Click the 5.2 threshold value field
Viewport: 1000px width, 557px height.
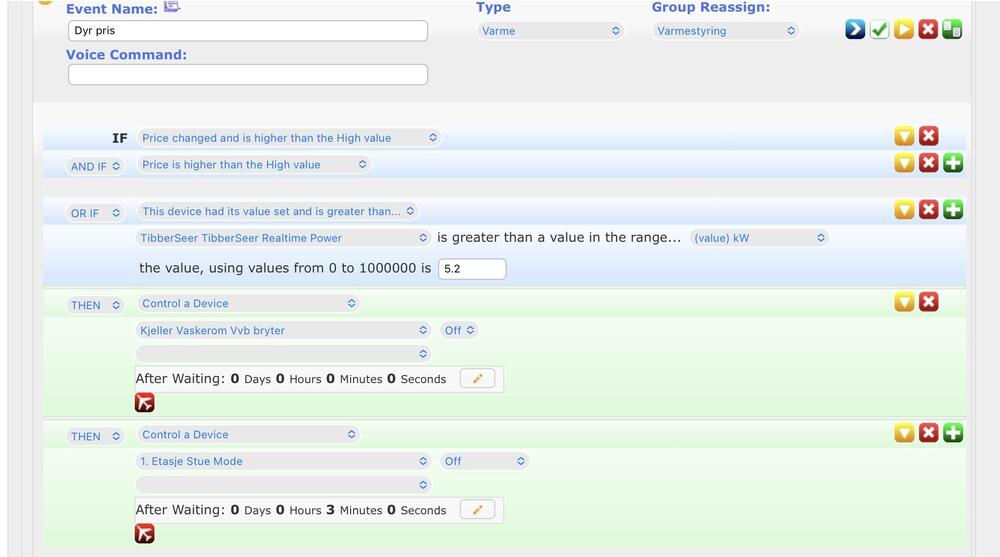[472, 269]
